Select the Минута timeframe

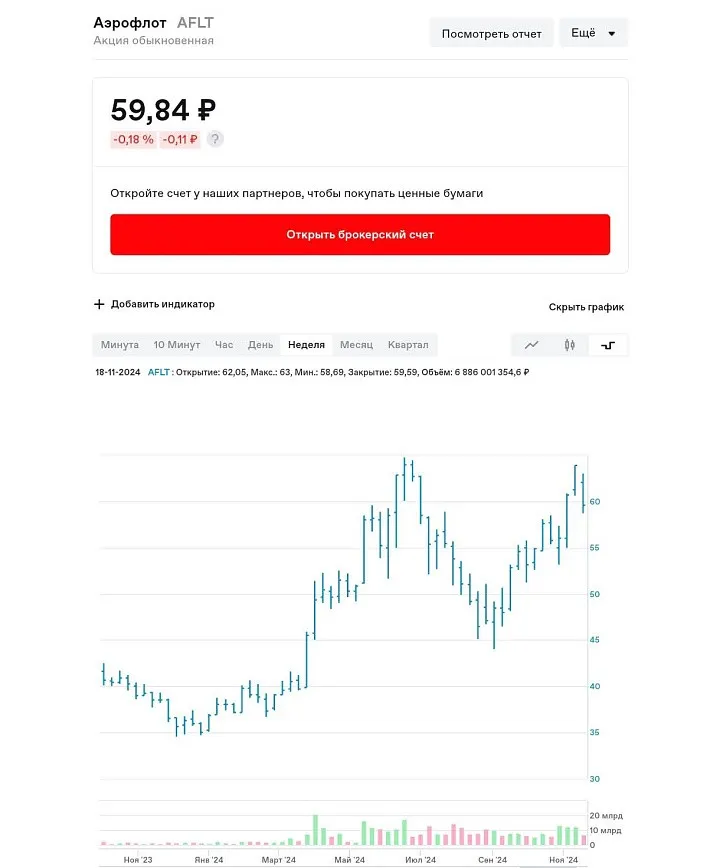pyautogui.click(x=120, y=345)
